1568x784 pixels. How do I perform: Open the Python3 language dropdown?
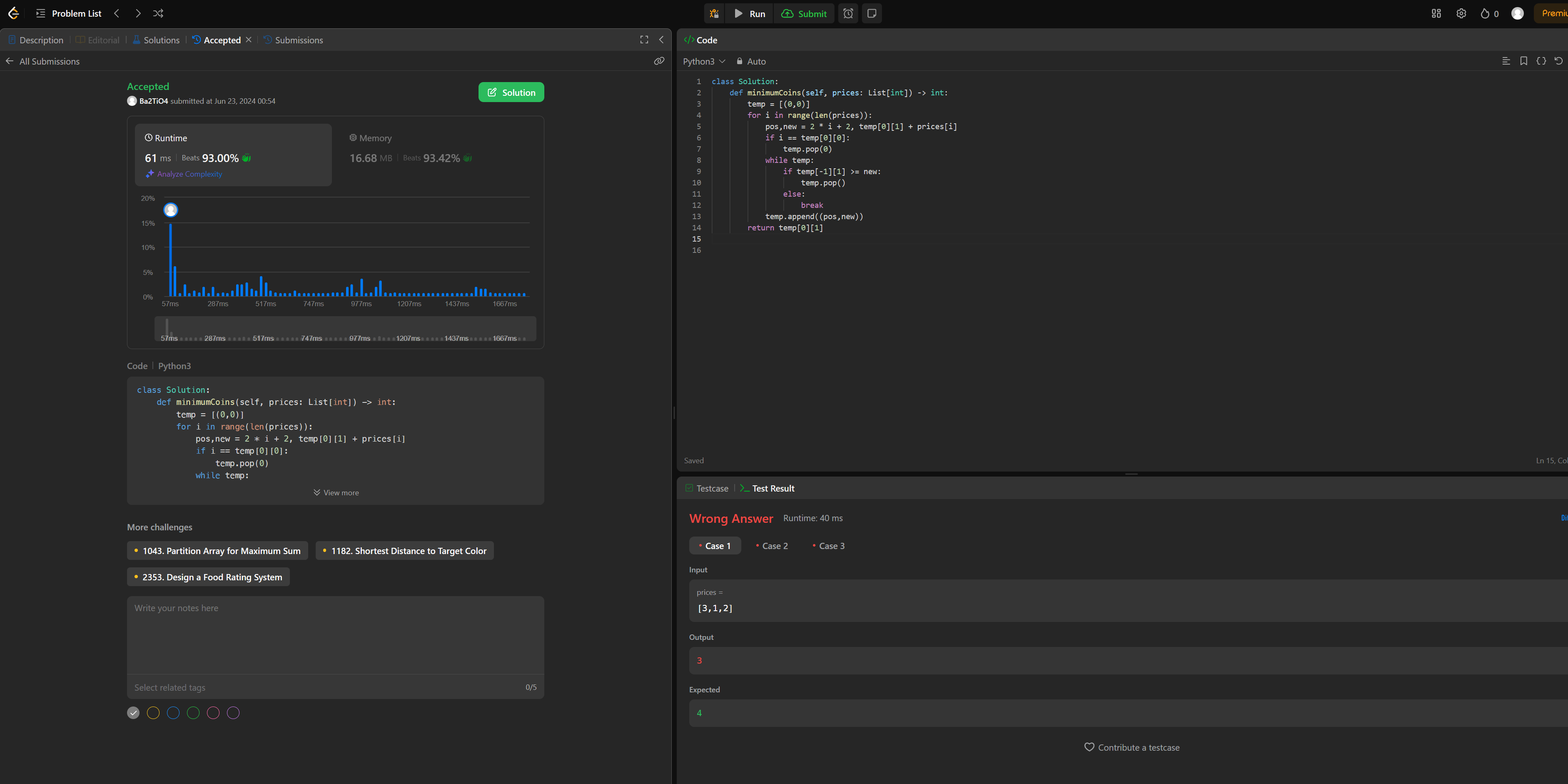click(x=704, y=62)
